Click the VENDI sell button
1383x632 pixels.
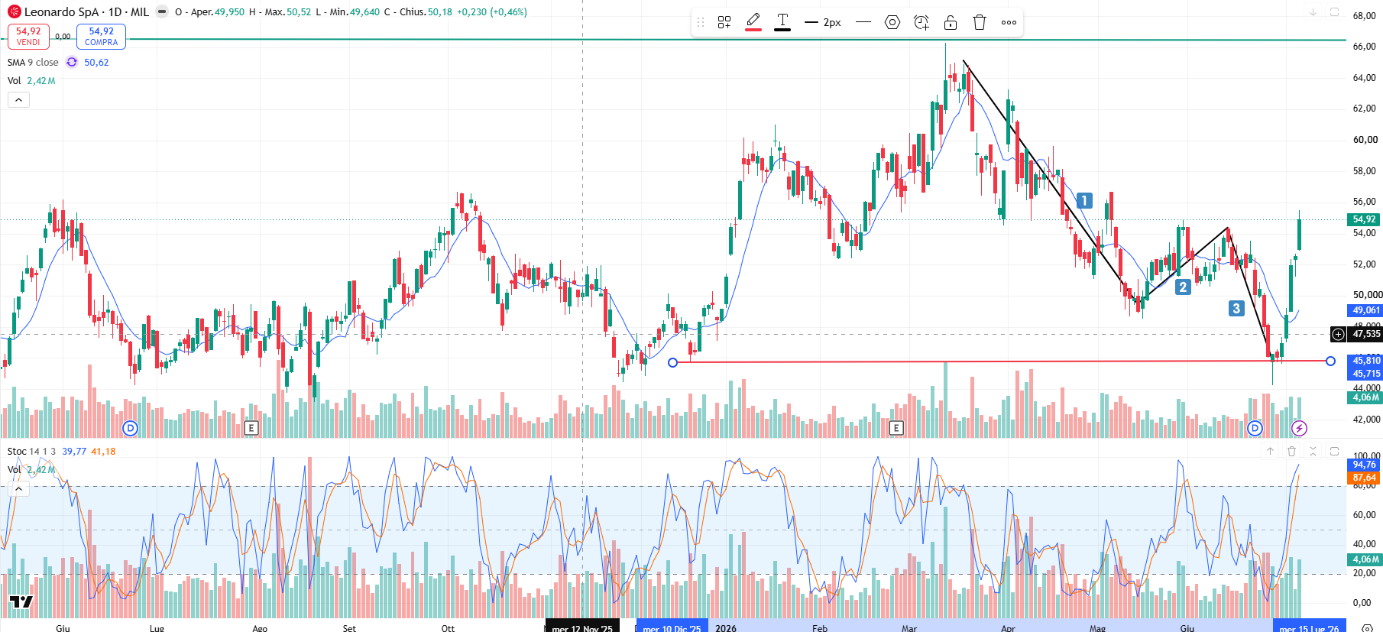tap(27, 37)
